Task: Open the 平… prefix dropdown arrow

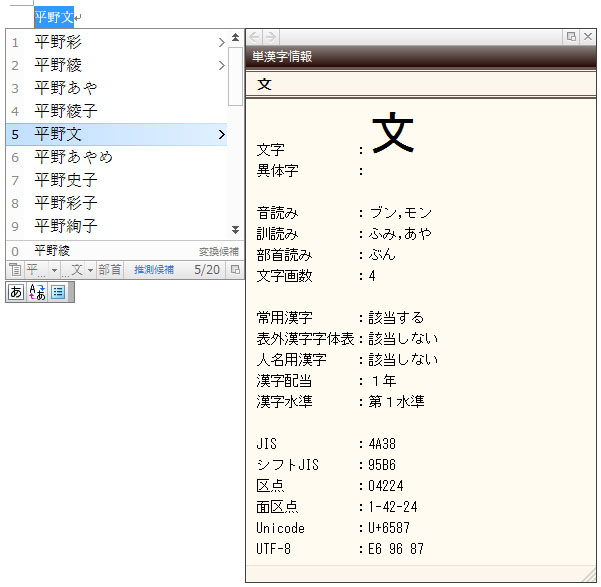Action: [54, 270]
